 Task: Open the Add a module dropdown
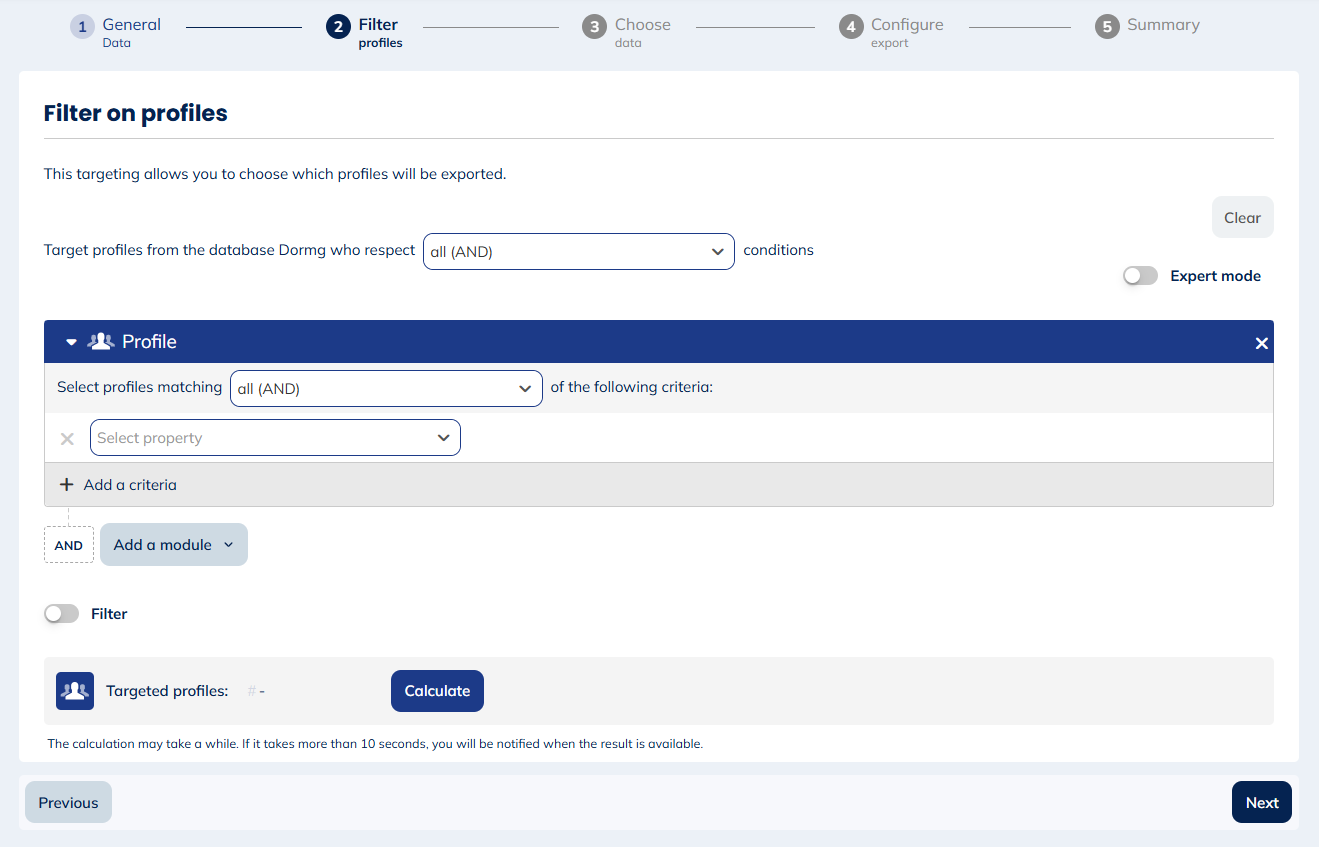tap(173, 544)
